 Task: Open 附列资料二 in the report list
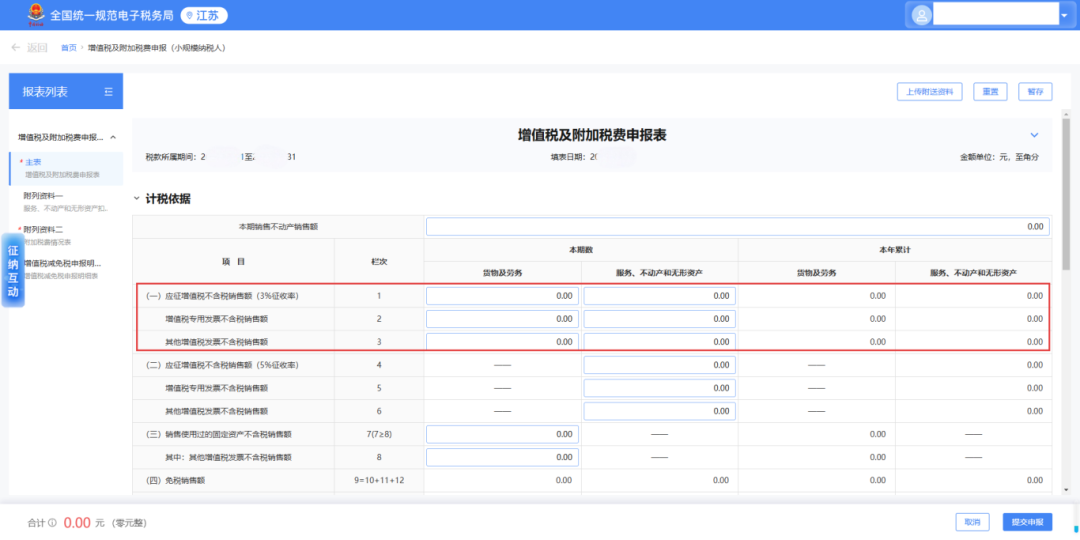[44, 230]
